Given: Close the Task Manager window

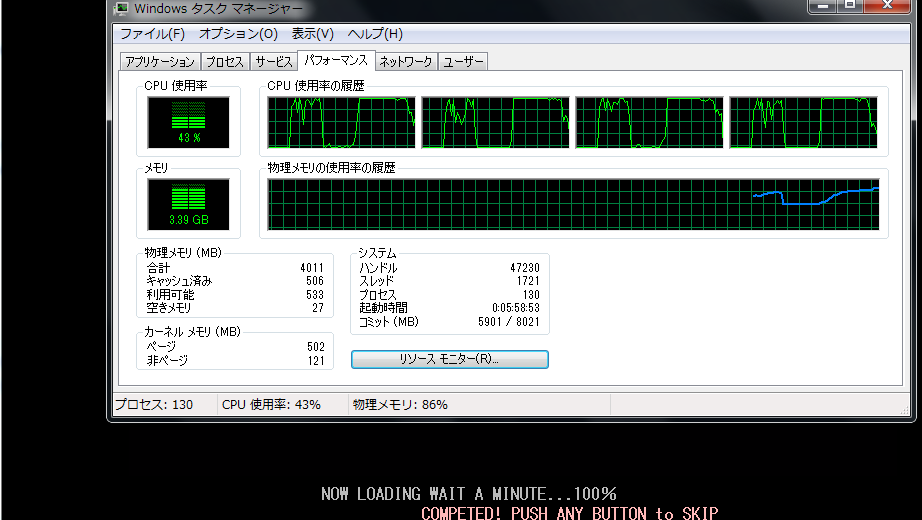Looking at the screenshot, I should (x=887, y=5).
